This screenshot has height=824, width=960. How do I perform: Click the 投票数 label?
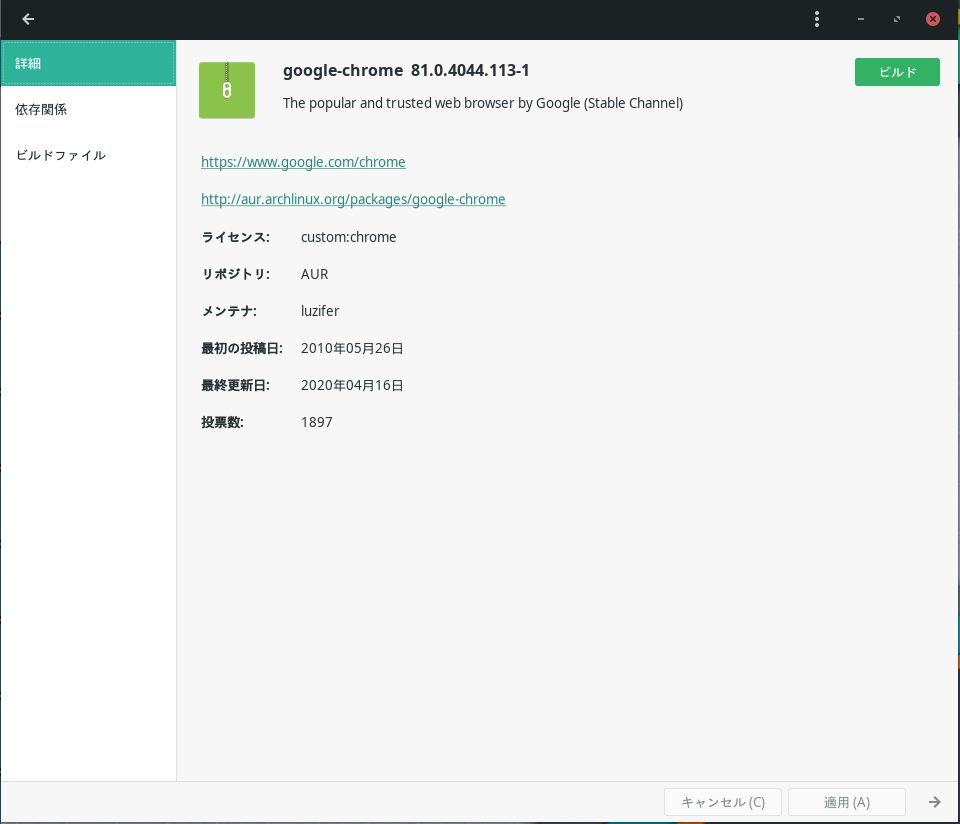coord(222,422)
